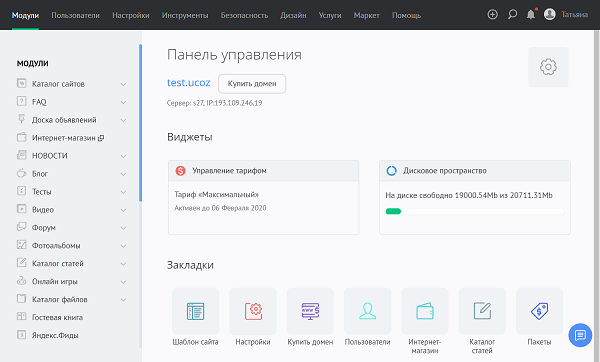Screen dimensions: 600x362
Task: Open the Помощь top menu
Action: 406,15
